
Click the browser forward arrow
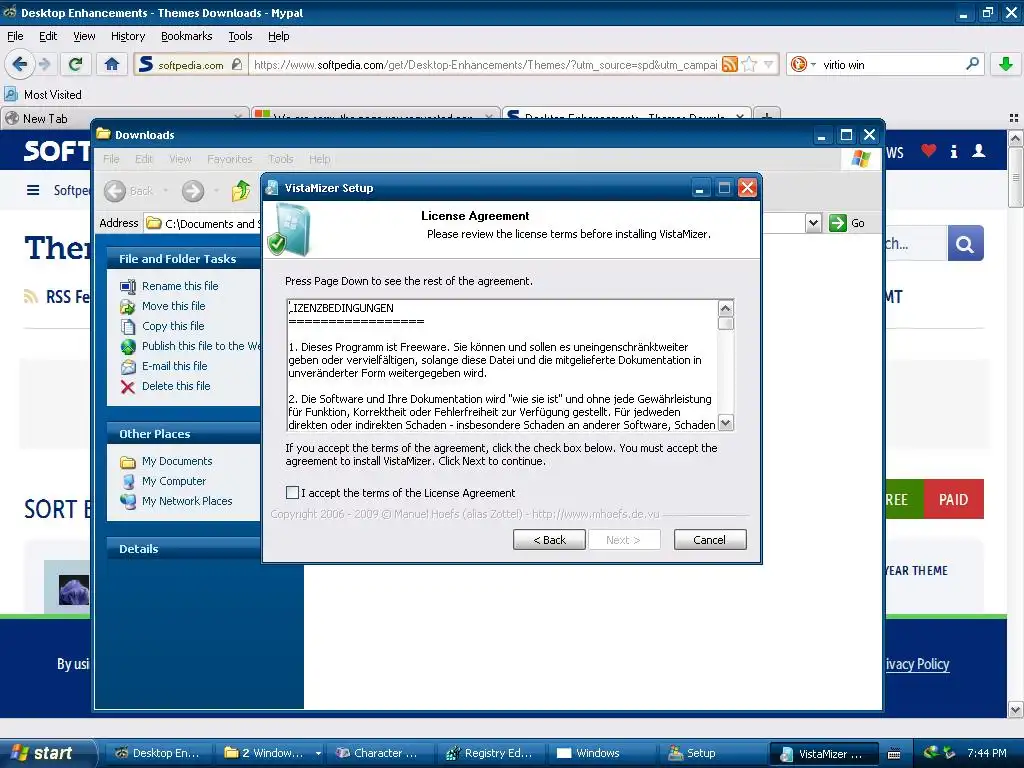pos(44,64)
